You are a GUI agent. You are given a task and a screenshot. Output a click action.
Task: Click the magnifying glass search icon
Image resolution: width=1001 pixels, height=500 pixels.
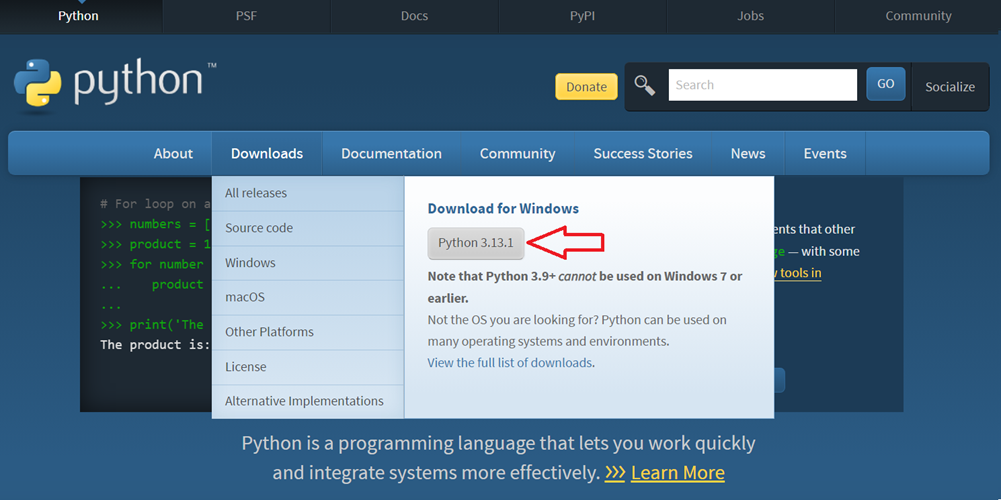(645, 86)
